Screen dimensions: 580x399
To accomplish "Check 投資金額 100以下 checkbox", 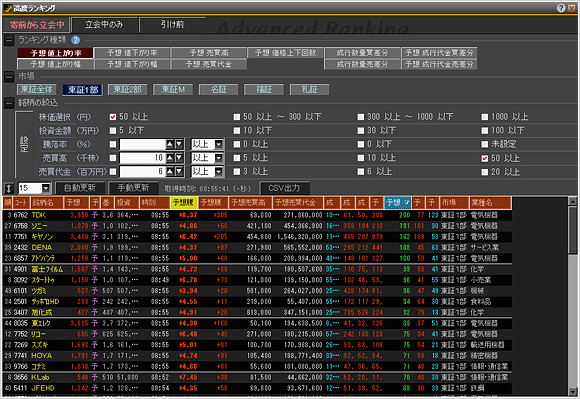I will click(485, 131).
